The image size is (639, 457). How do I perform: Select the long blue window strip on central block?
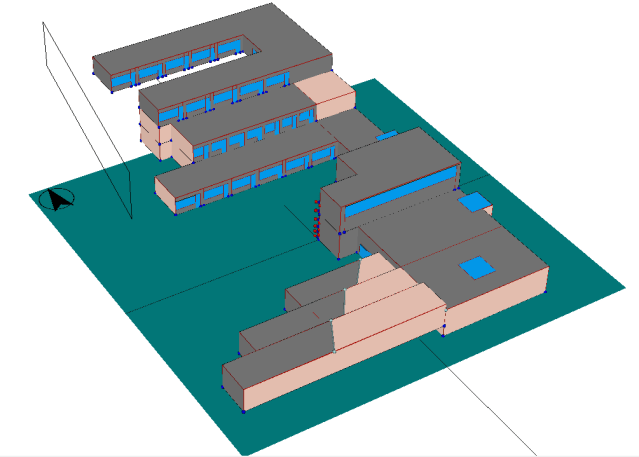tap(400, 194)
